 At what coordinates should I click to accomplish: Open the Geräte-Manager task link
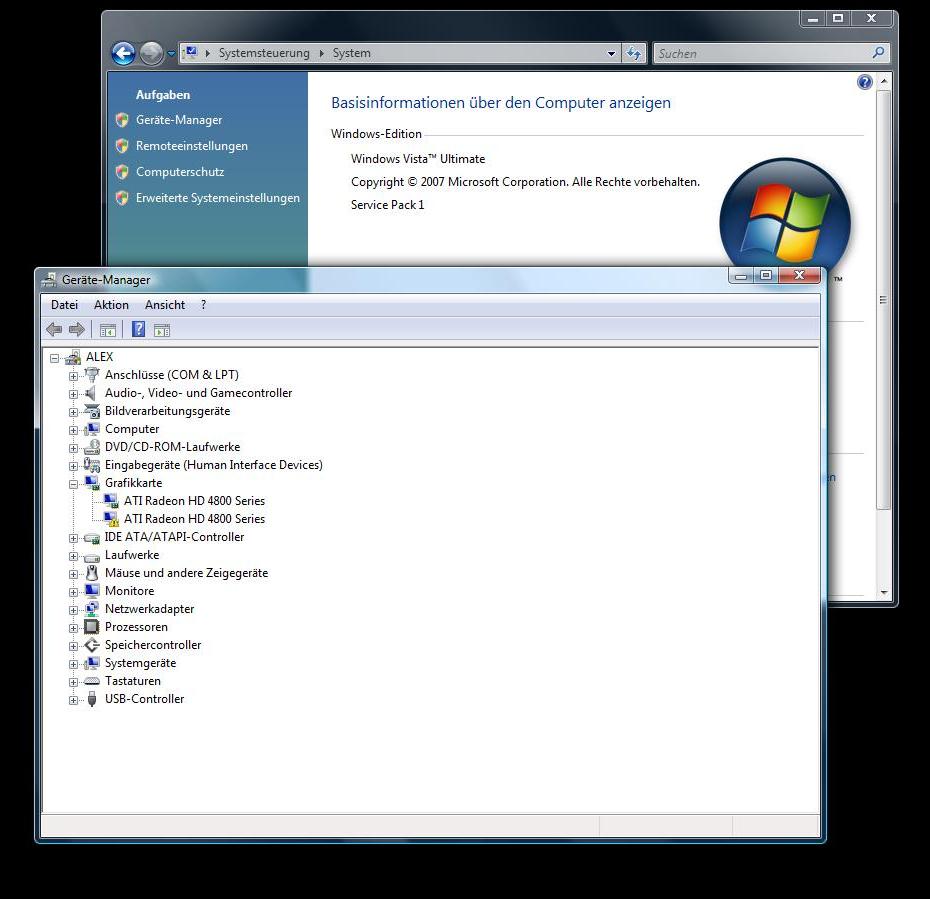coord(179,120)
